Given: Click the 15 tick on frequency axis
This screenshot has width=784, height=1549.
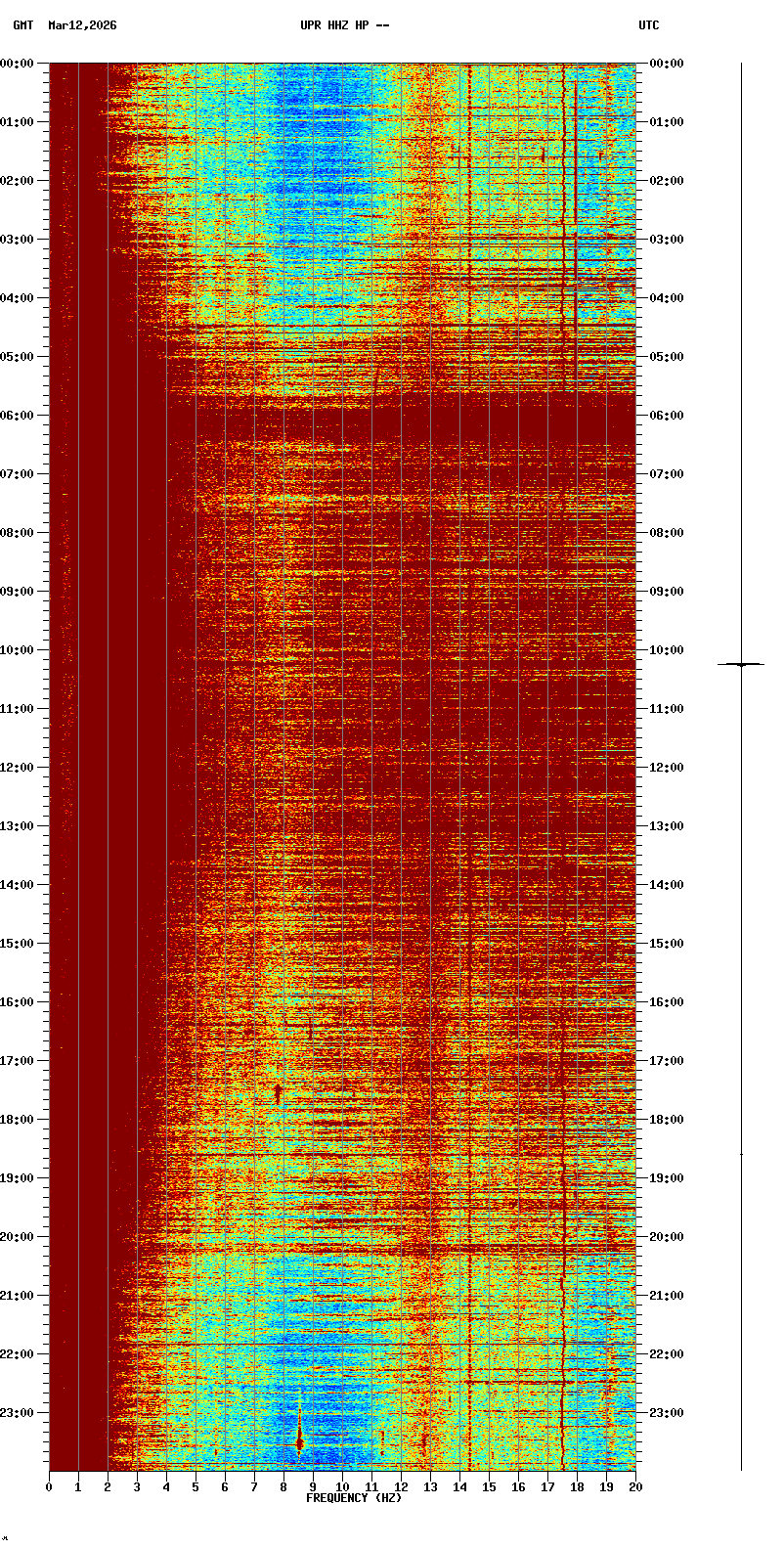Looking at the screenshot, I should (x=489, y=1487).
